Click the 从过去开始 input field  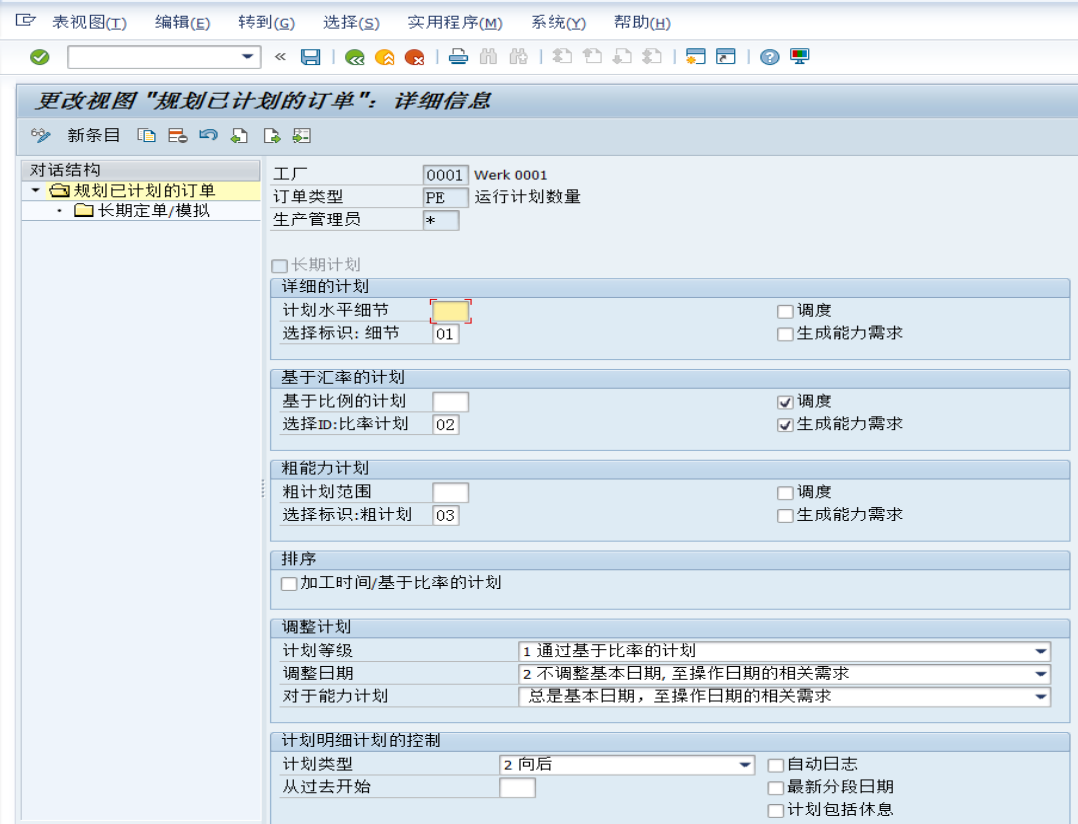click(x=517, y=788)
